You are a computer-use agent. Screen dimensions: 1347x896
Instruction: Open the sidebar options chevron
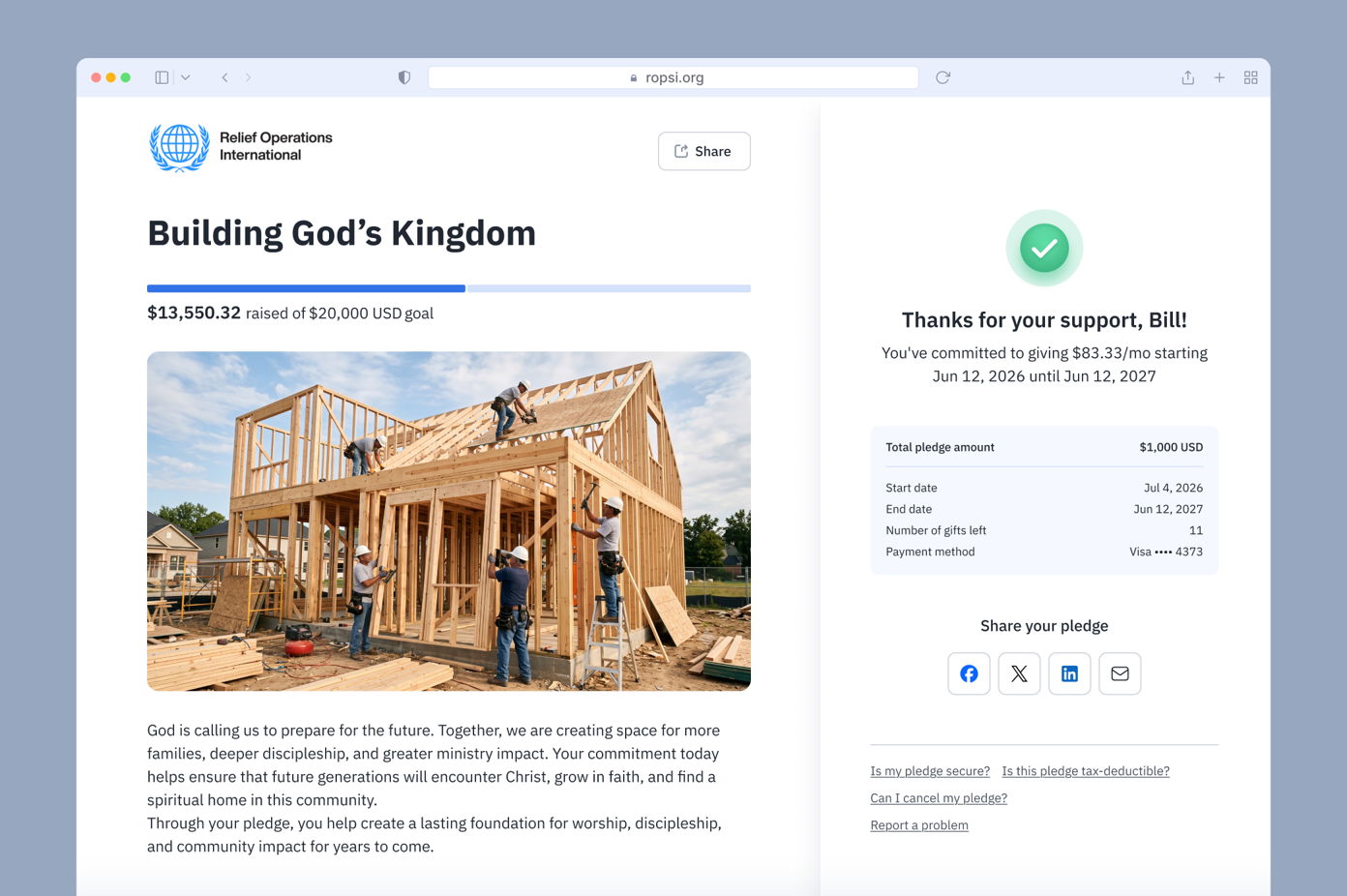(x=186, y=77)
